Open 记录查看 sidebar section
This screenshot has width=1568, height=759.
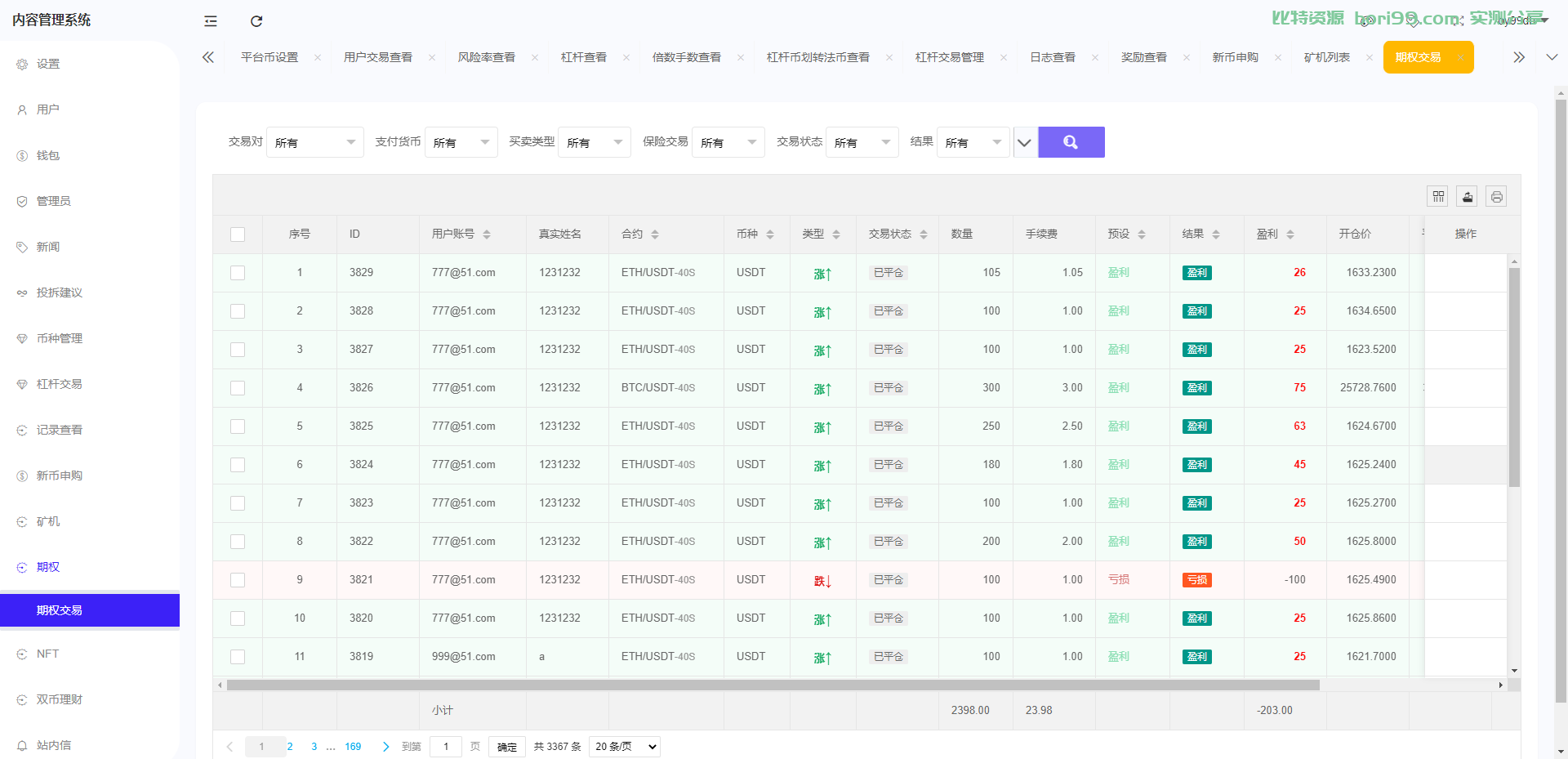coord(59,430)
